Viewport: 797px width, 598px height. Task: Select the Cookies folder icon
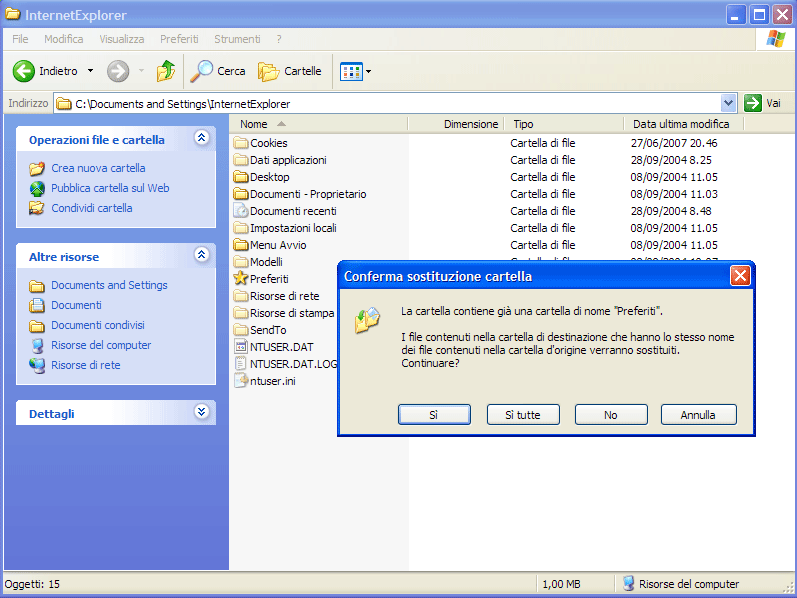pos(241,143)
